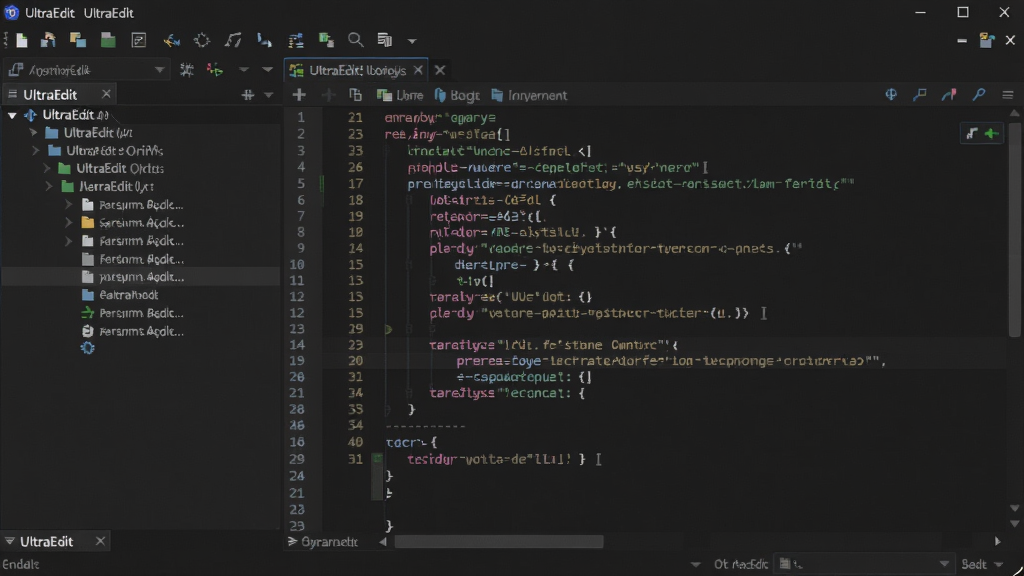This screenshot has height=576, width=1024.
Task: Close the 'UltraEdit!' document tab
Action: 418,70
